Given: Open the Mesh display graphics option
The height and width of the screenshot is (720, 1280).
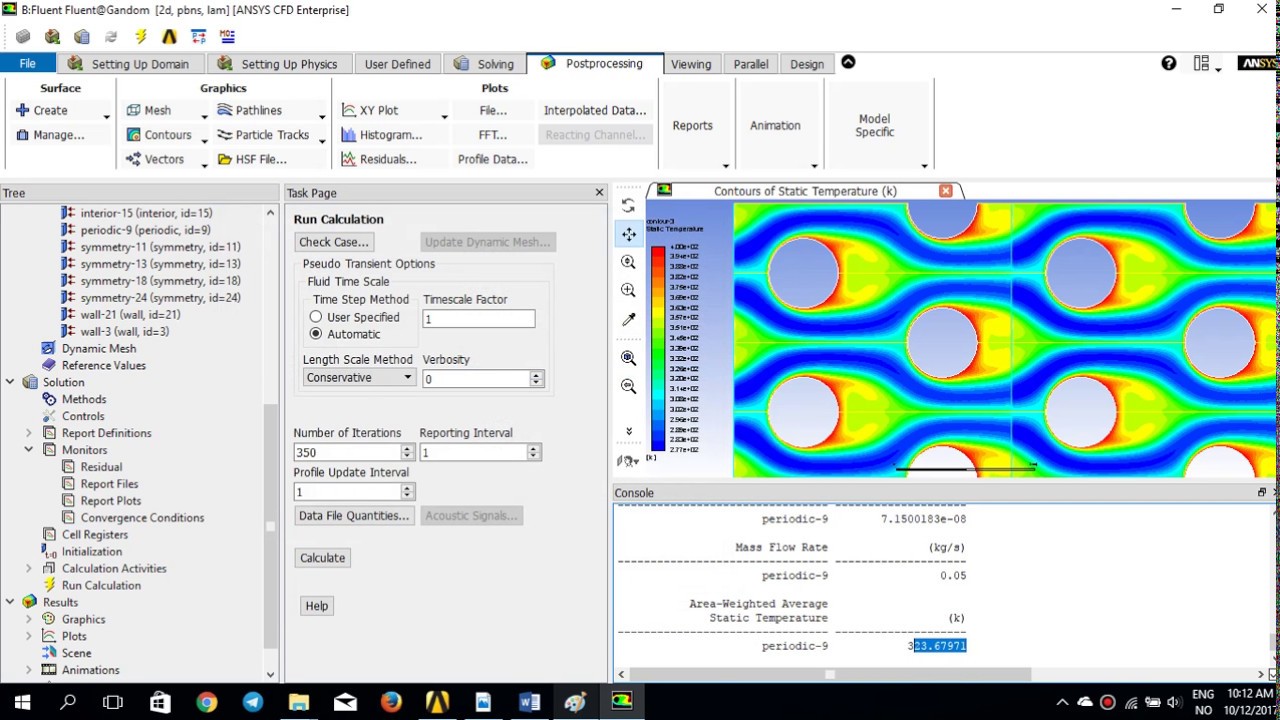Looking at the screenshot, I should pyautogui.click(x=149, y=110).
